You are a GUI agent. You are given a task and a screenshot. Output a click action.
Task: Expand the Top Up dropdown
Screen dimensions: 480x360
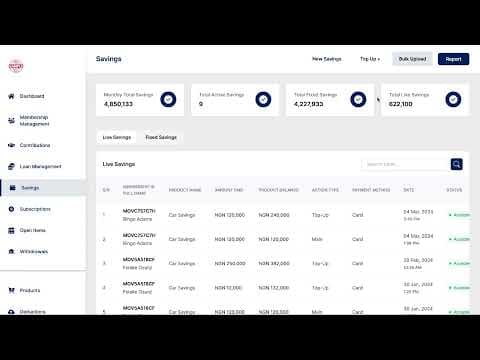point(370,59)
